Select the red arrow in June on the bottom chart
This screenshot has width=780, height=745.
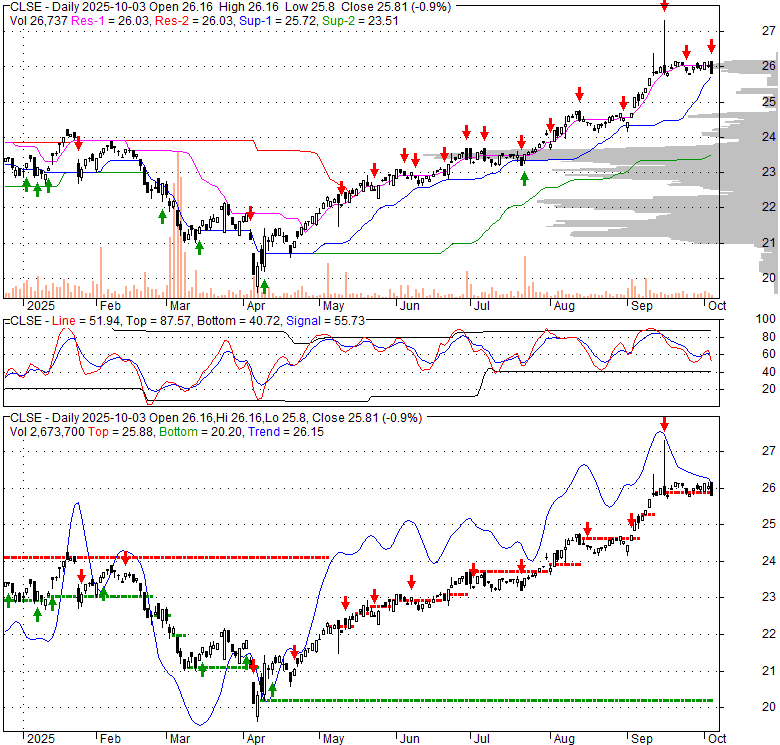coord(411,582)
